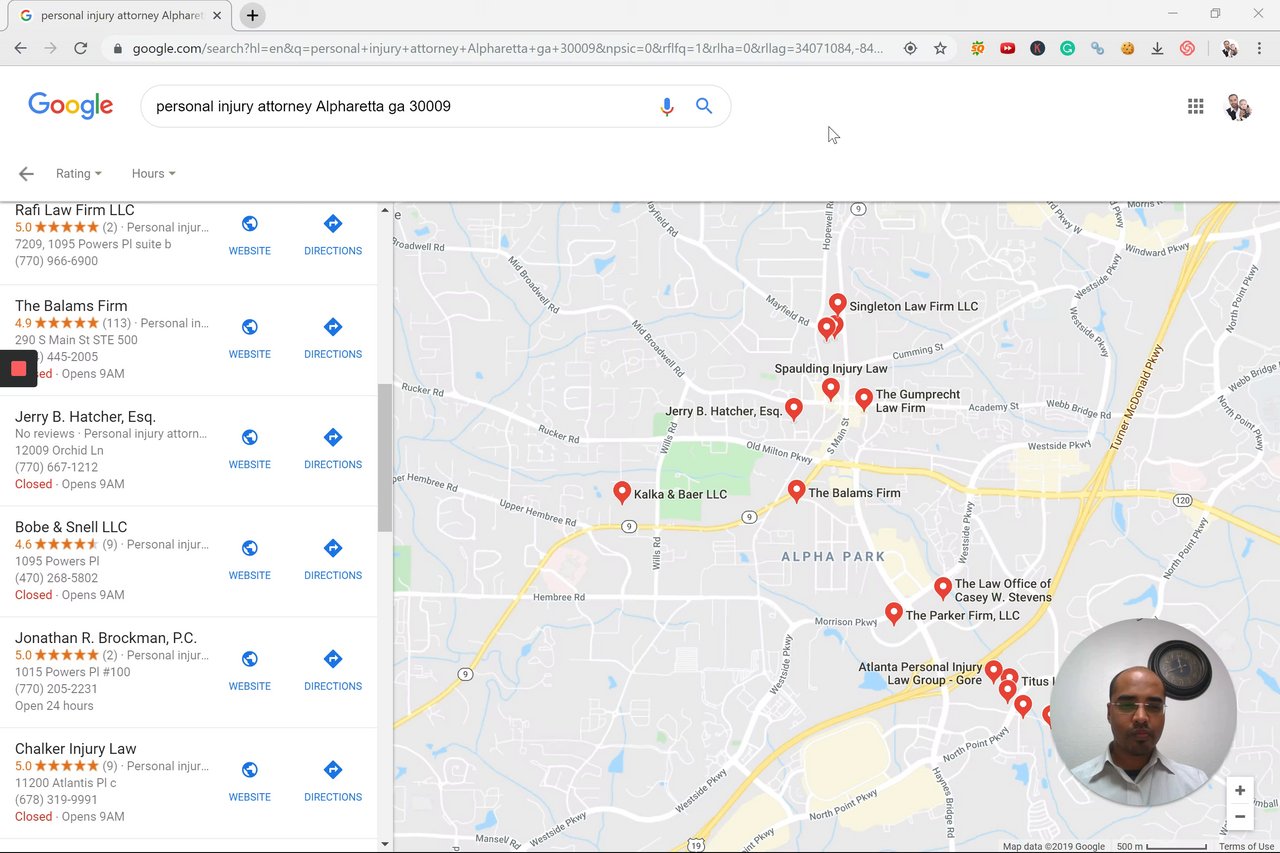This screenshot has height=853, width=1280.
Task: Click Atlanta Personal Injury Law Group pin
Action: tap(993, 671)
